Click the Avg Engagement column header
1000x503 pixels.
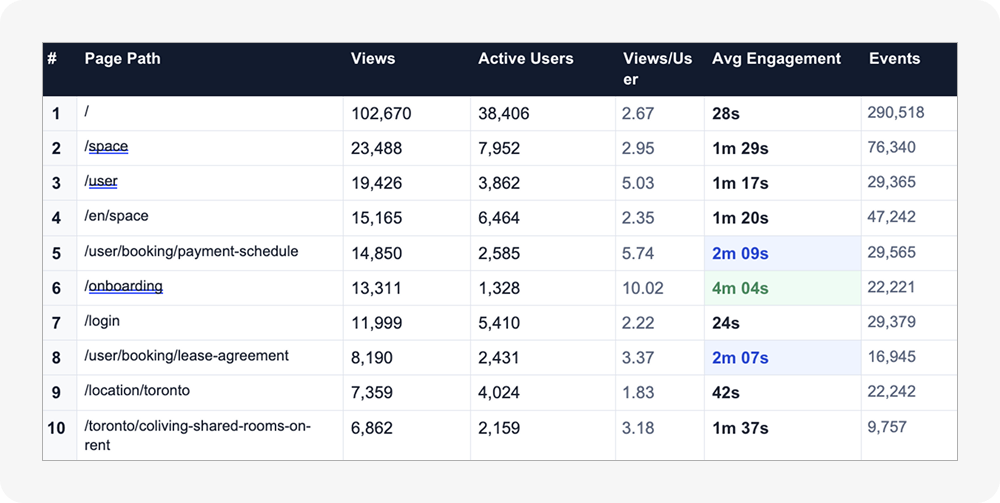coord(776,59)
